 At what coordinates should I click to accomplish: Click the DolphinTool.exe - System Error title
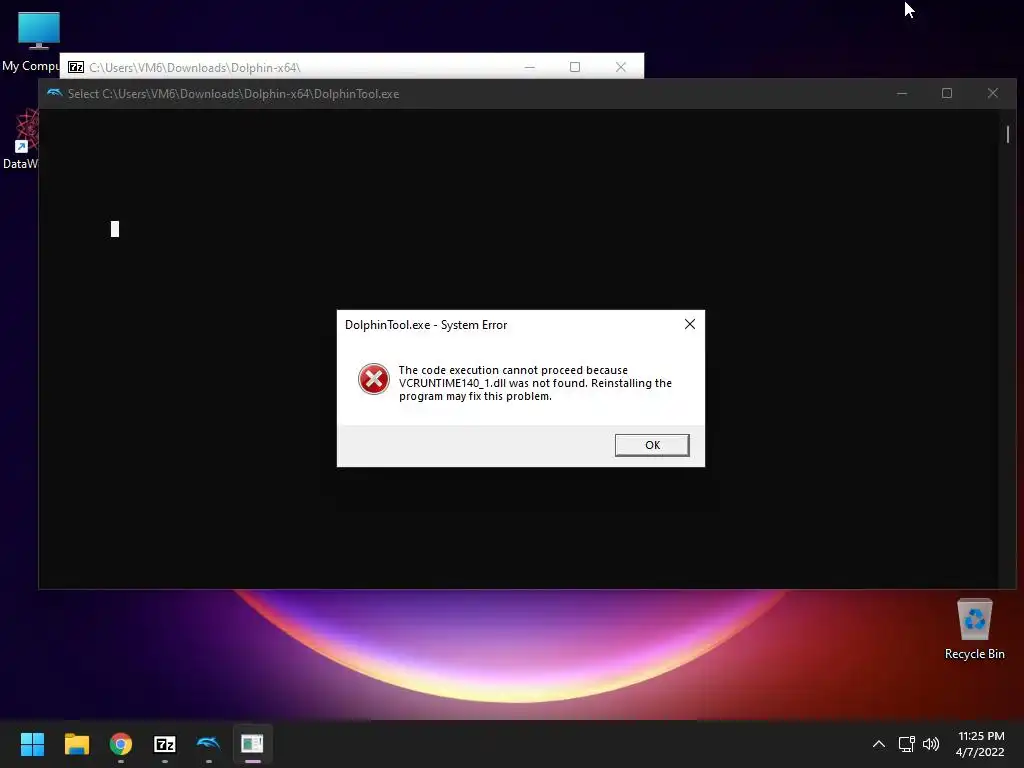pyautogui.click(x=426, y=325)
